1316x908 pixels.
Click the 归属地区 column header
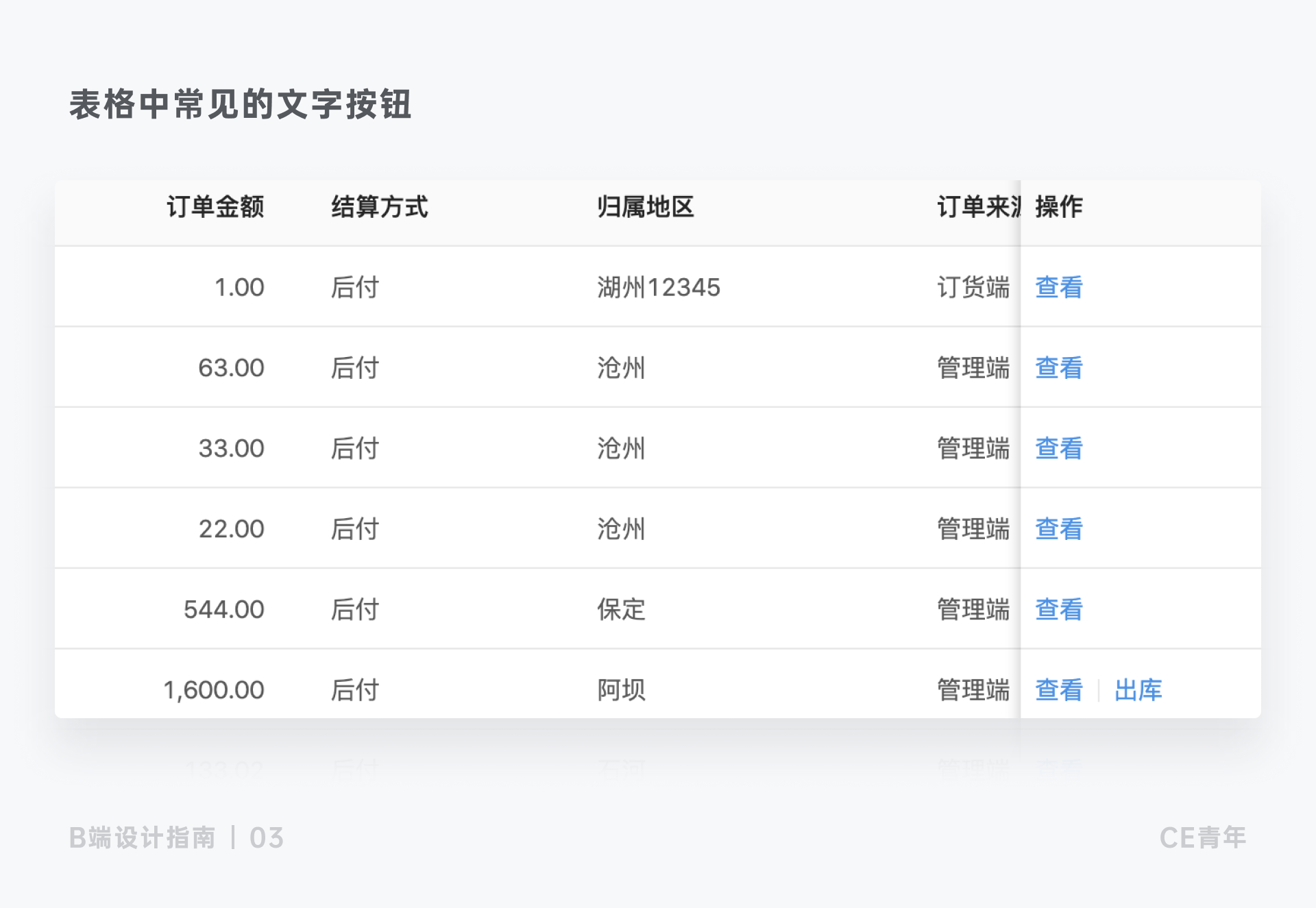645,207
